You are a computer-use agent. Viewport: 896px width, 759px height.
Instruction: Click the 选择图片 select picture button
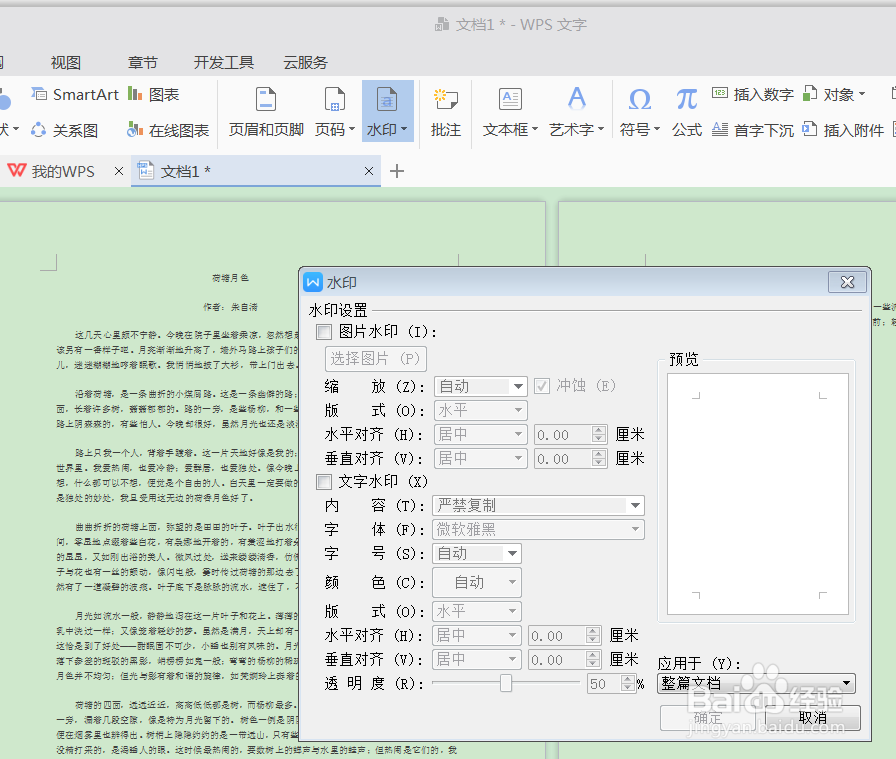(x=375, y=358)
